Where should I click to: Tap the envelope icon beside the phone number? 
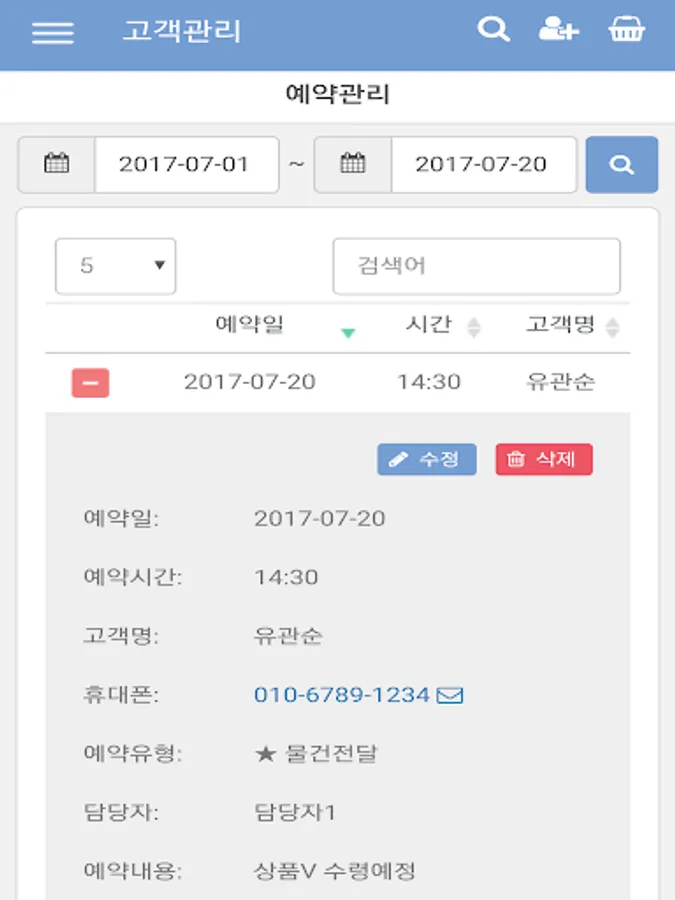tap(450, 696)
